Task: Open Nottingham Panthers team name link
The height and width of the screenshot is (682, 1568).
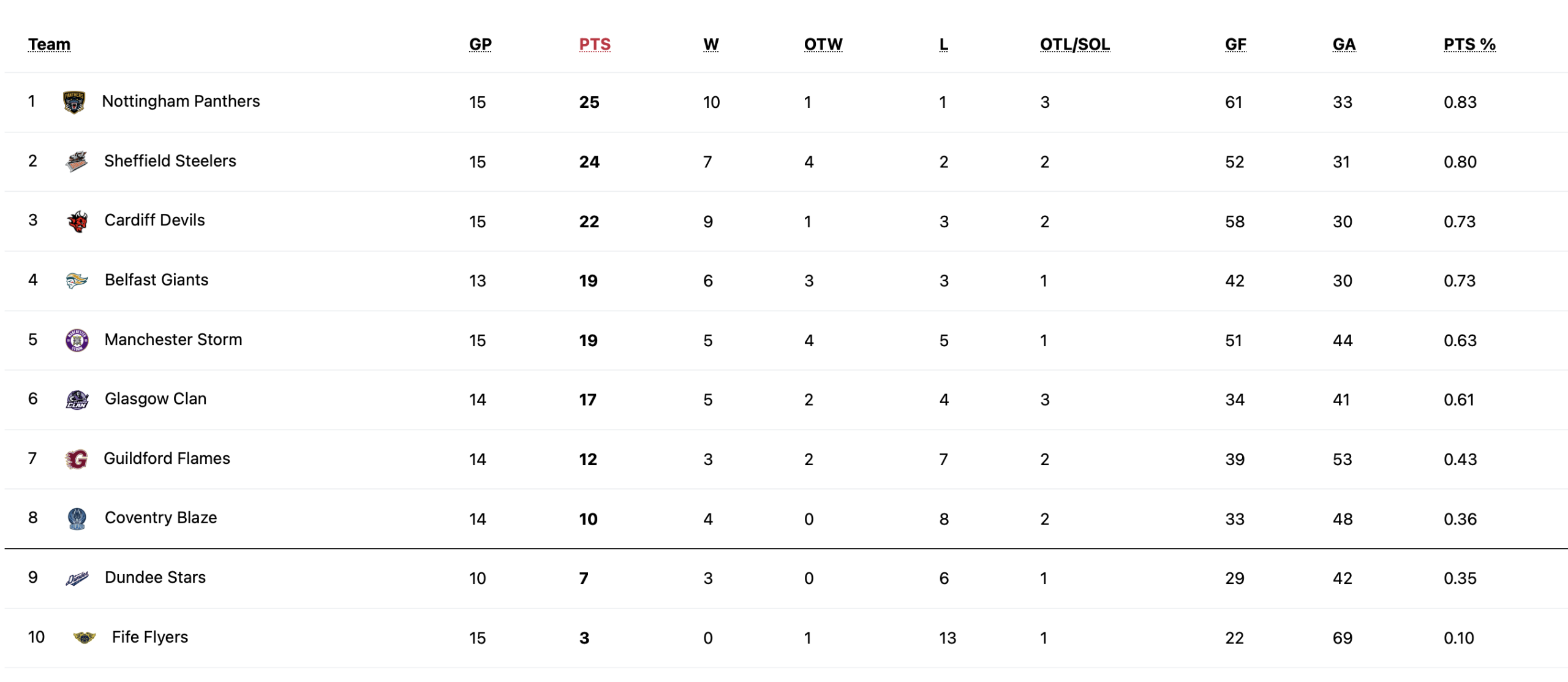Action: tap(181, 101)
